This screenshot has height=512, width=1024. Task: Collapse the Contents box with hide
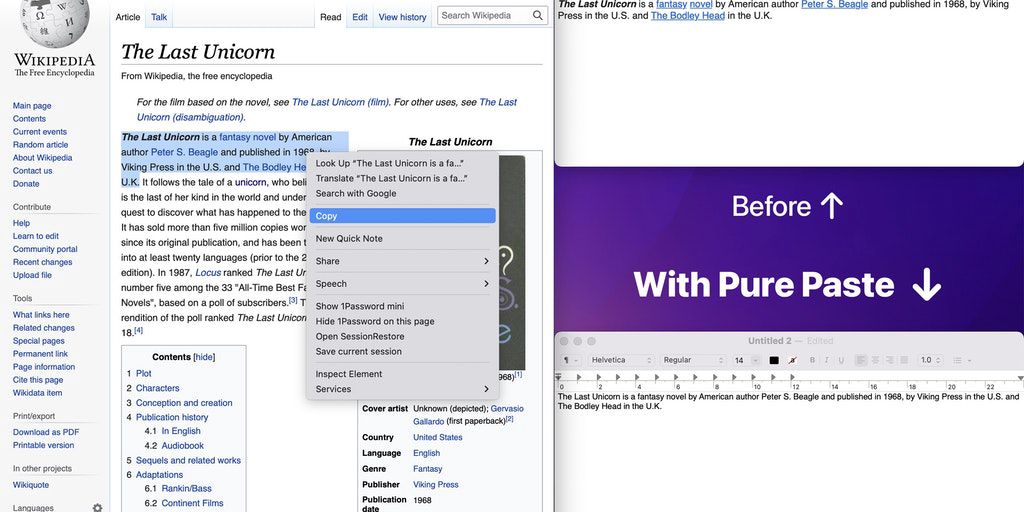(204, 357)
